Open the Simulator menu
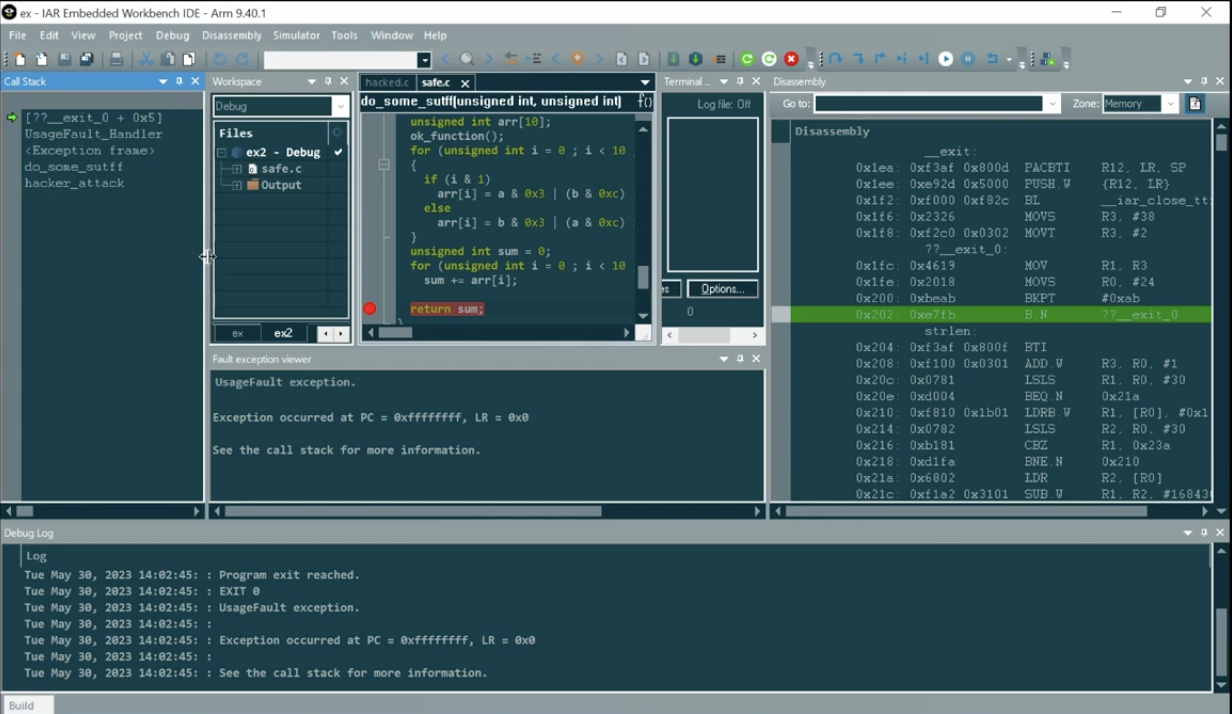Image resolution: width=1232 pixels, height=714 pixels. [x=296, y=35]
